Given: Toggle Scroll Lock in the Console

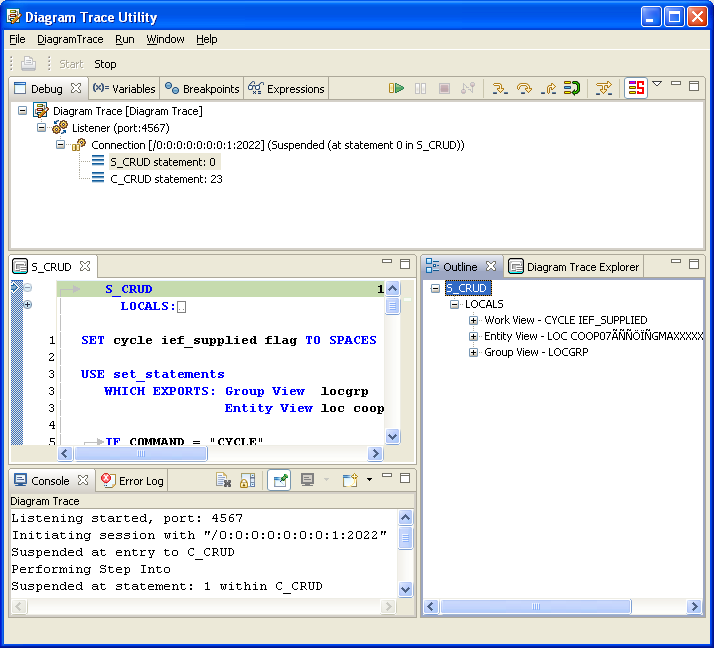Looking at the screenshot, I should pyautogui.click(x=247, y=481).
